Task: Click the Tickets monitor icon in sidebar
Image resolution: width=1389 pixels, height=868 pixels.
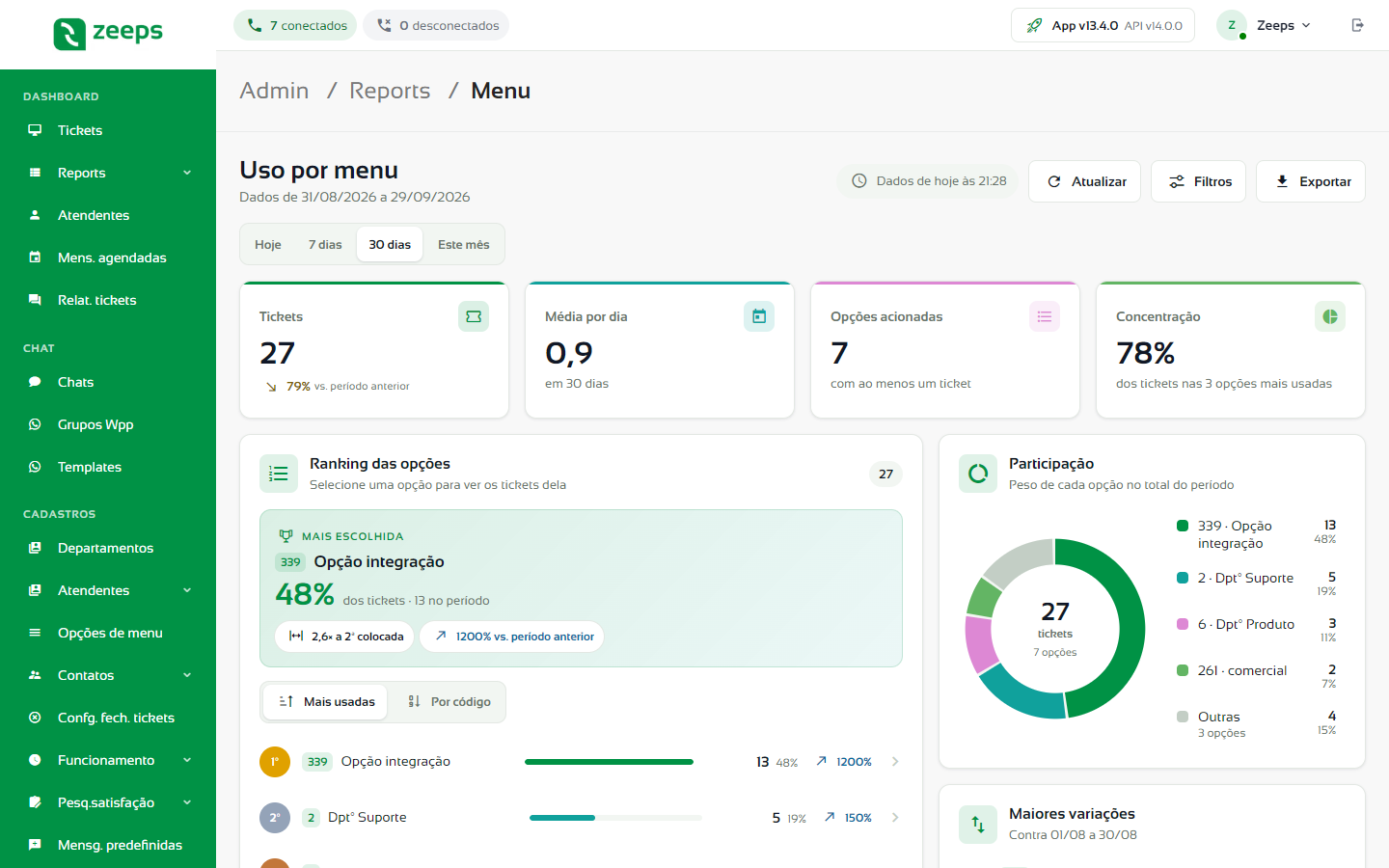Action: (35, 130)
